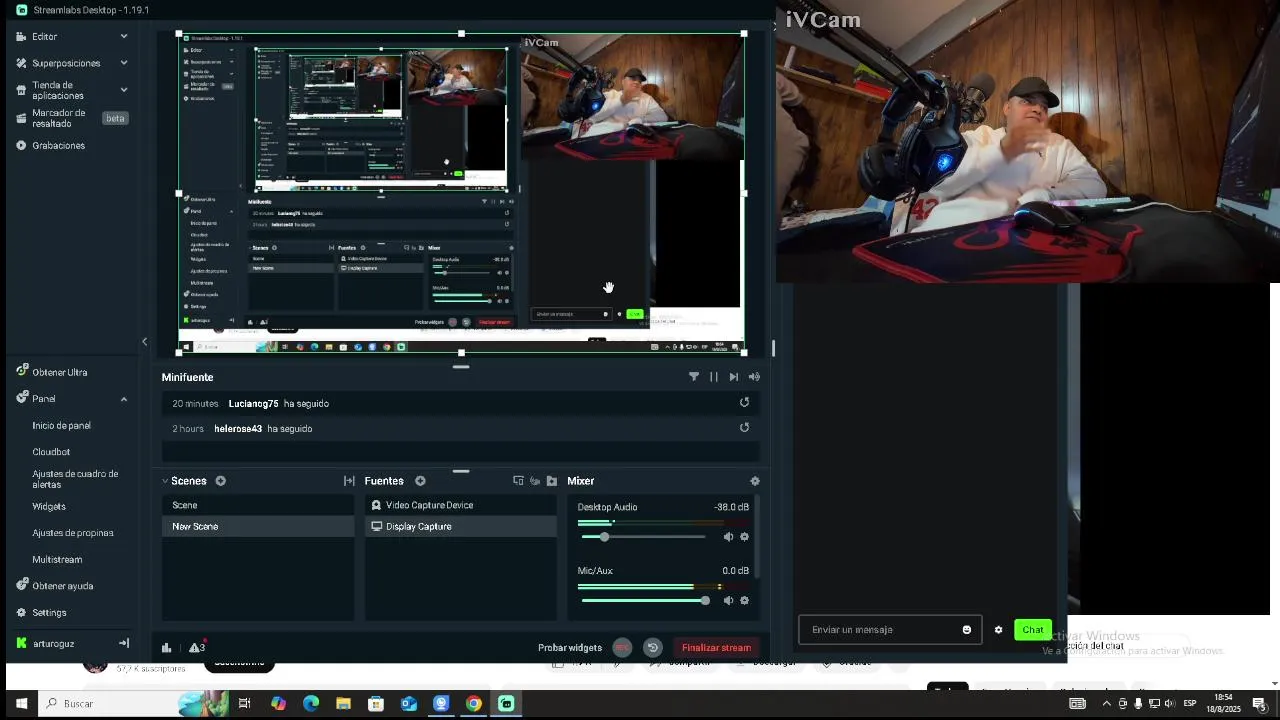Click Probar widgets
1280x720 pixels.
point(570,648)
